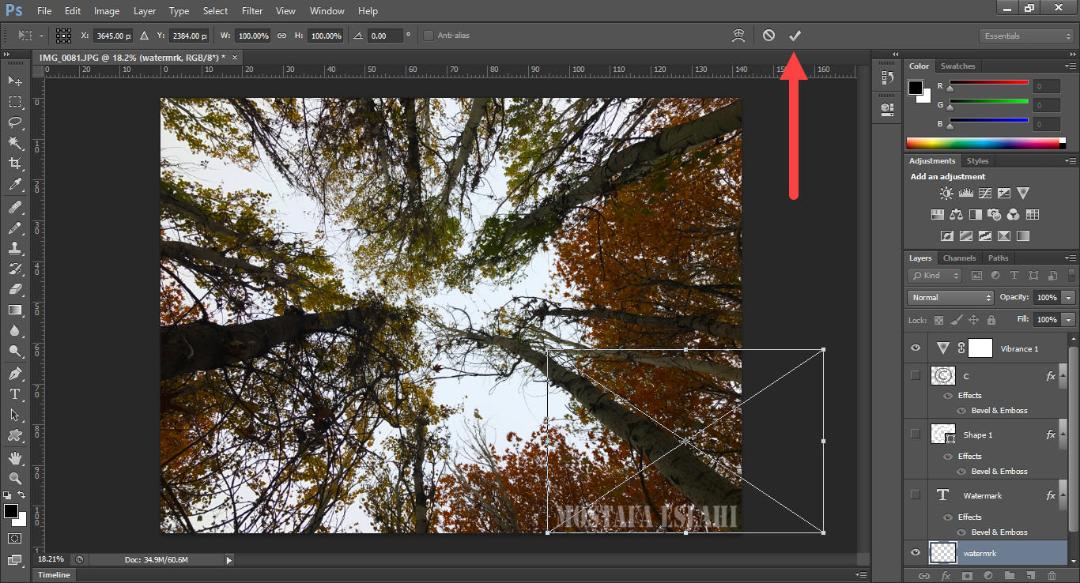The width and height of the screenshot is (1080, 583).
Task: Switch to the Channels tab
Action: pos(959,258)
